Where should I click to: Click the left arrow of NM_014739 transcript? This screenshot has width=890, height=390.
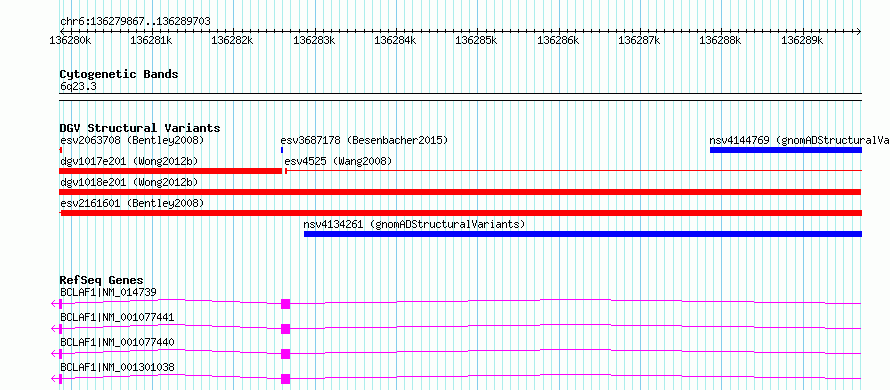point(54,304)
